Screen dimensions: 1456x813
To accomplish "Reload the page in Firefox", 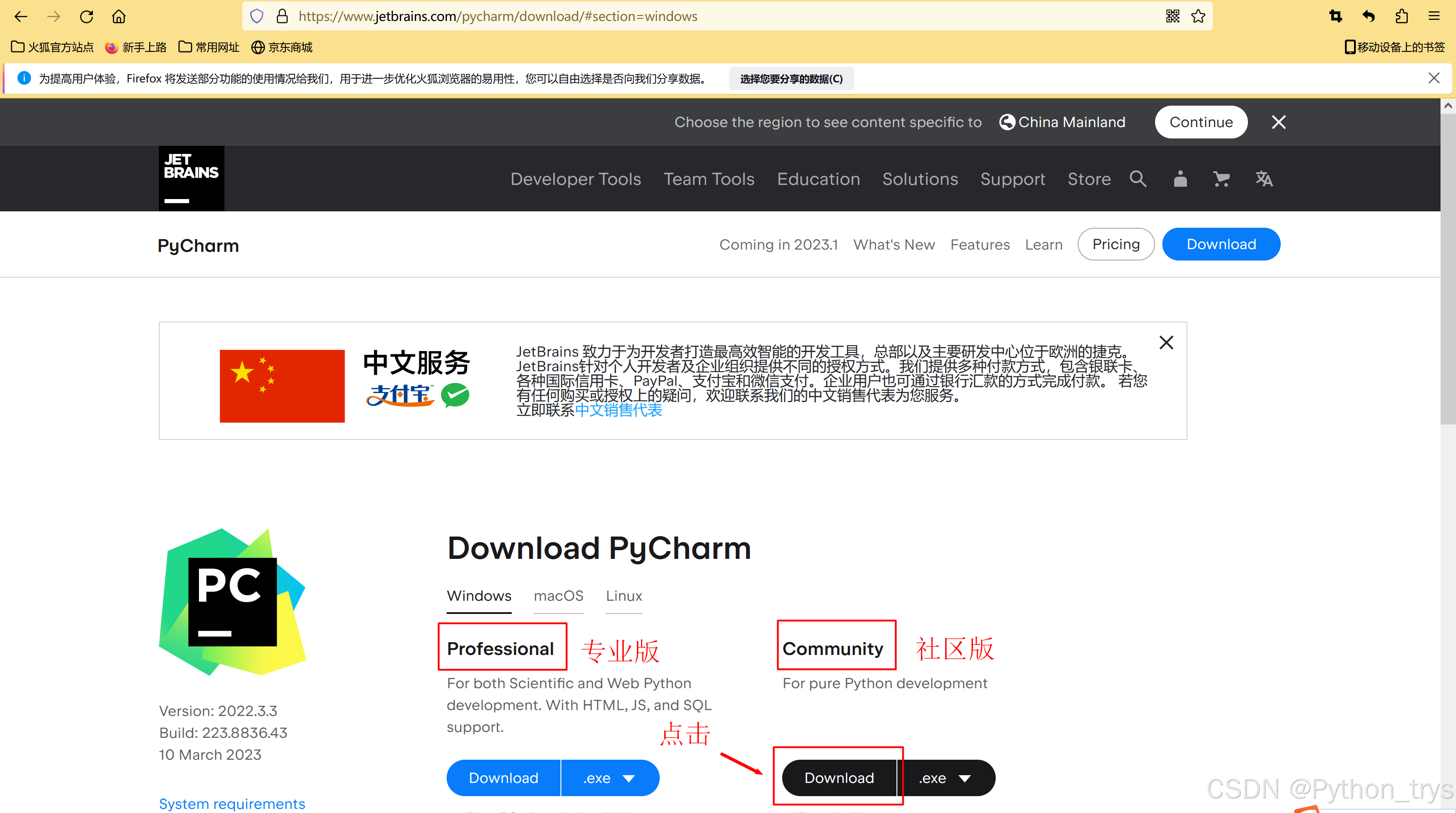I will click(x=87, y=16).
